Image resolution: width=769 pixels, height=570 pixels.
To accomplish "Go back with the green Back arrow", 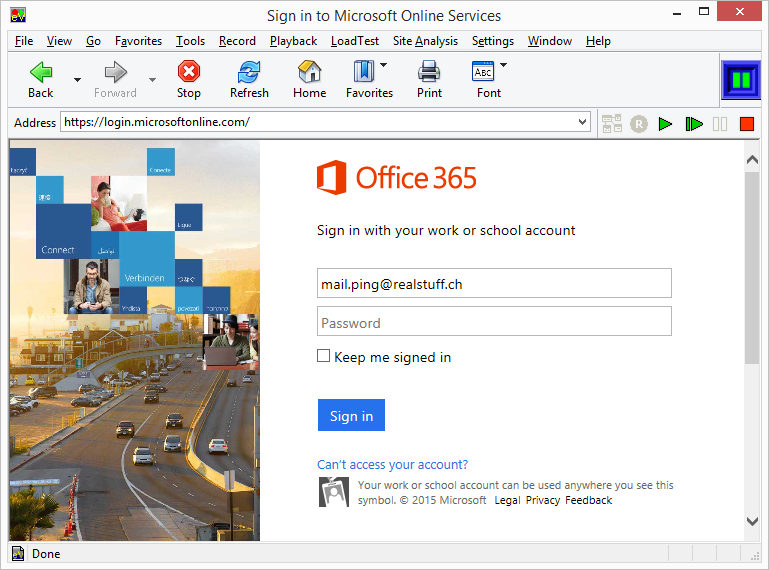I will click(41, 72).
